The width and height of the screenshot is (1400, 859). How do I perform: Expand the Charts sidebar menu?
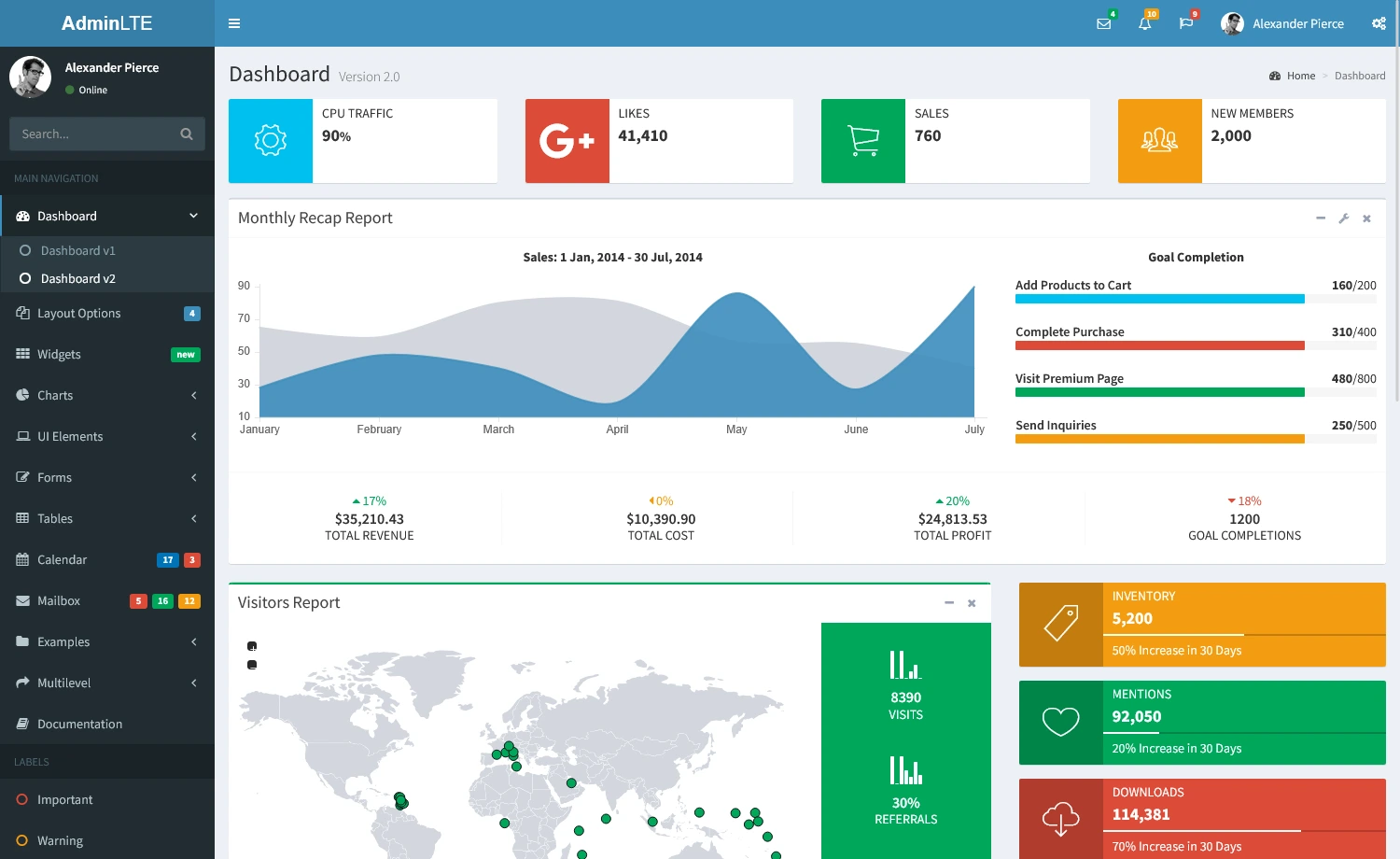pyautogui.click(x=54, y=395)
